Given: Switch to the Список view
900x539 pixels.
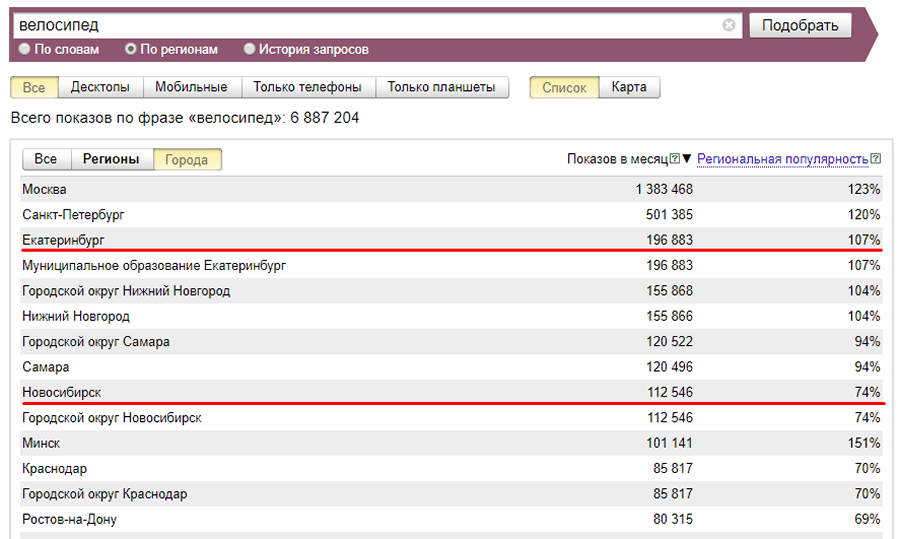Looking at the screenshot, I should [564, 87].
